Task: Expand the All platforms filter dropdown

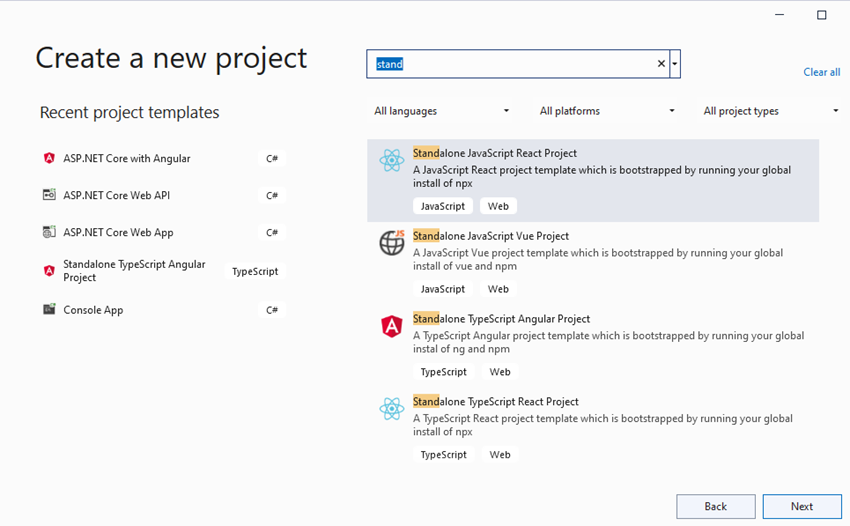Action: click(x=607, y=111)
